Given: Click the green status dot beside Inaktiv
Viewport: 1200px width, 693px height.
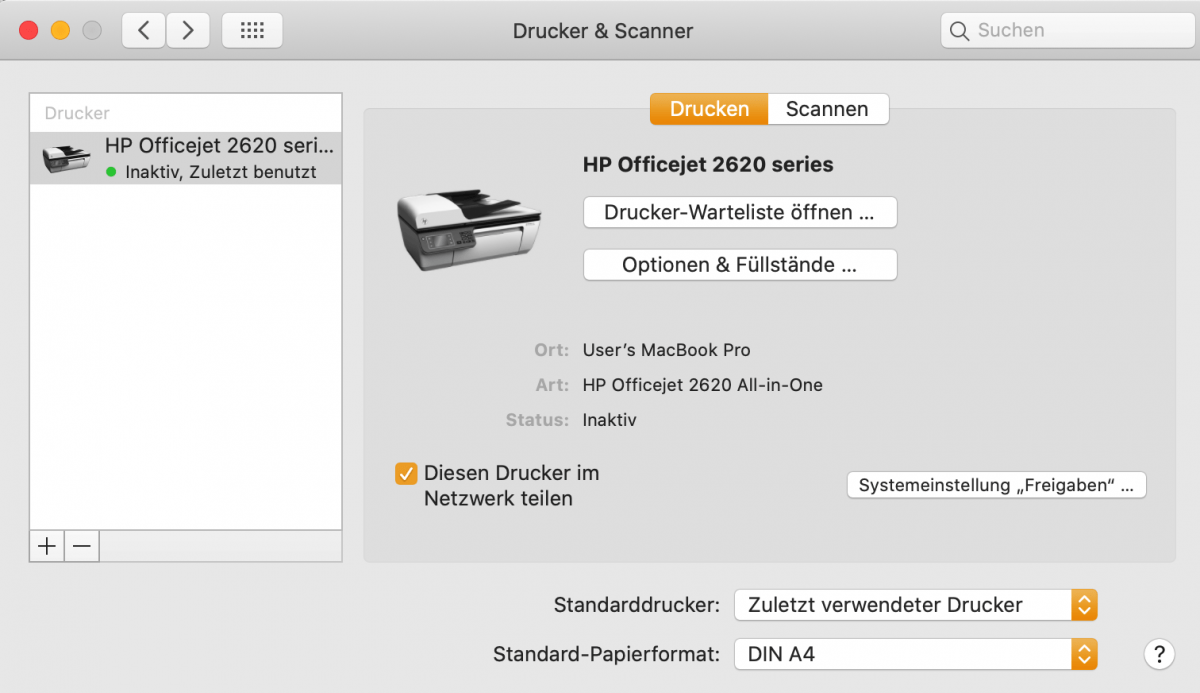Looking at the screenshot, I should pos(111,172).
